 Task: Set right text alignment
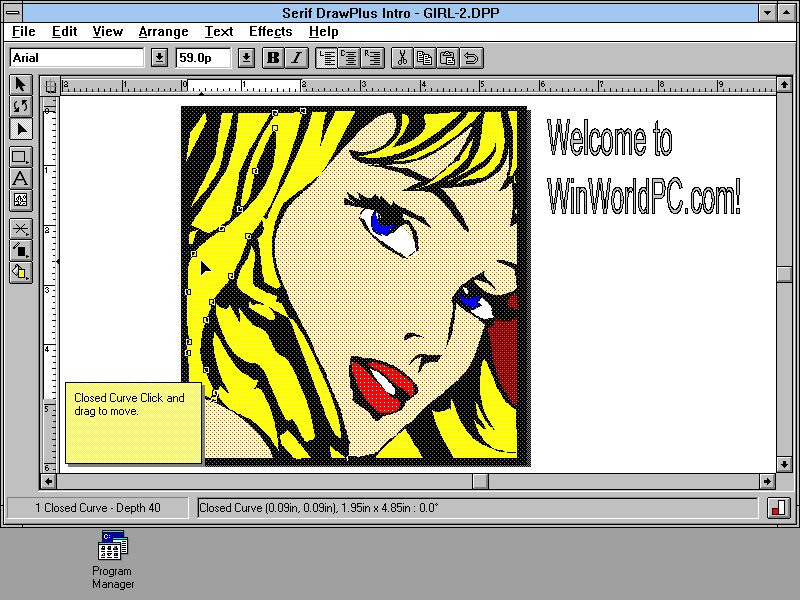click(x=372, y=58)
